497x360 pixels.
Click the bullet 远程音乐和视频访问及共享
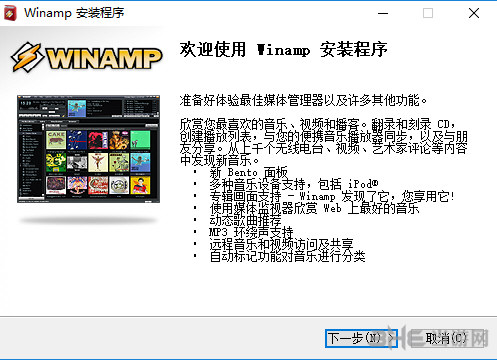click(x=281, y=244)
